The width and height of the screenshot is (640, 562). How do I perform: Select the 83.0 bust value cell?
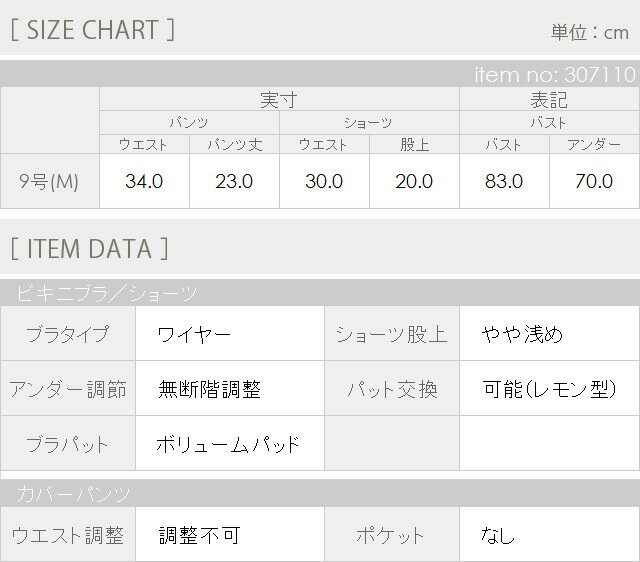click(504, 181)
